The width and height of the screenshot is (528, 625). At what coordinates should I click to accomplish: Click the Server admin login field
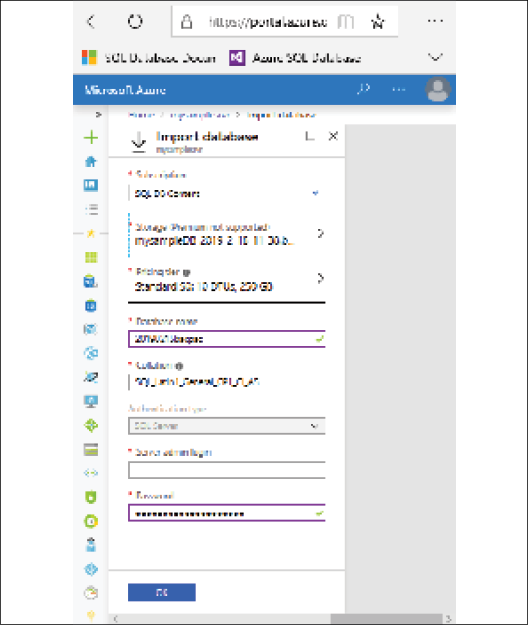[226, 470]
